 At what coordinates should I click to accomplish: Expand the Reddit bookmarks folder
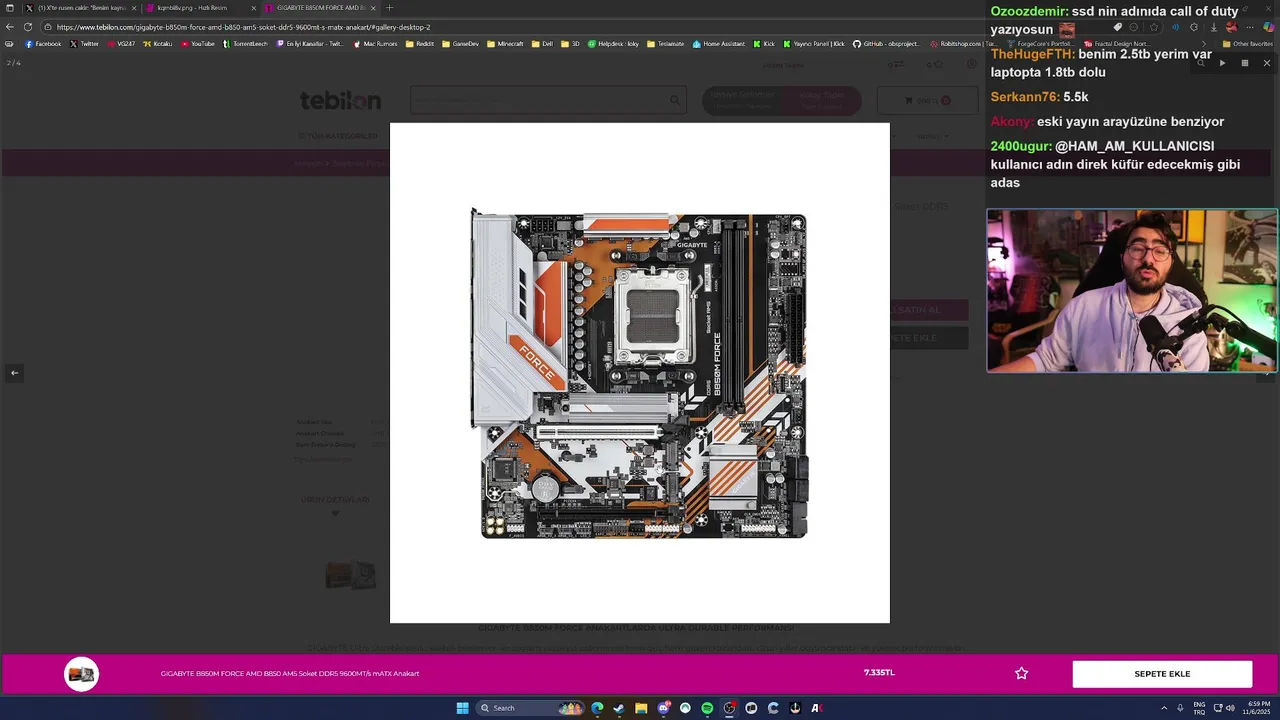click(x=420, y=44)
